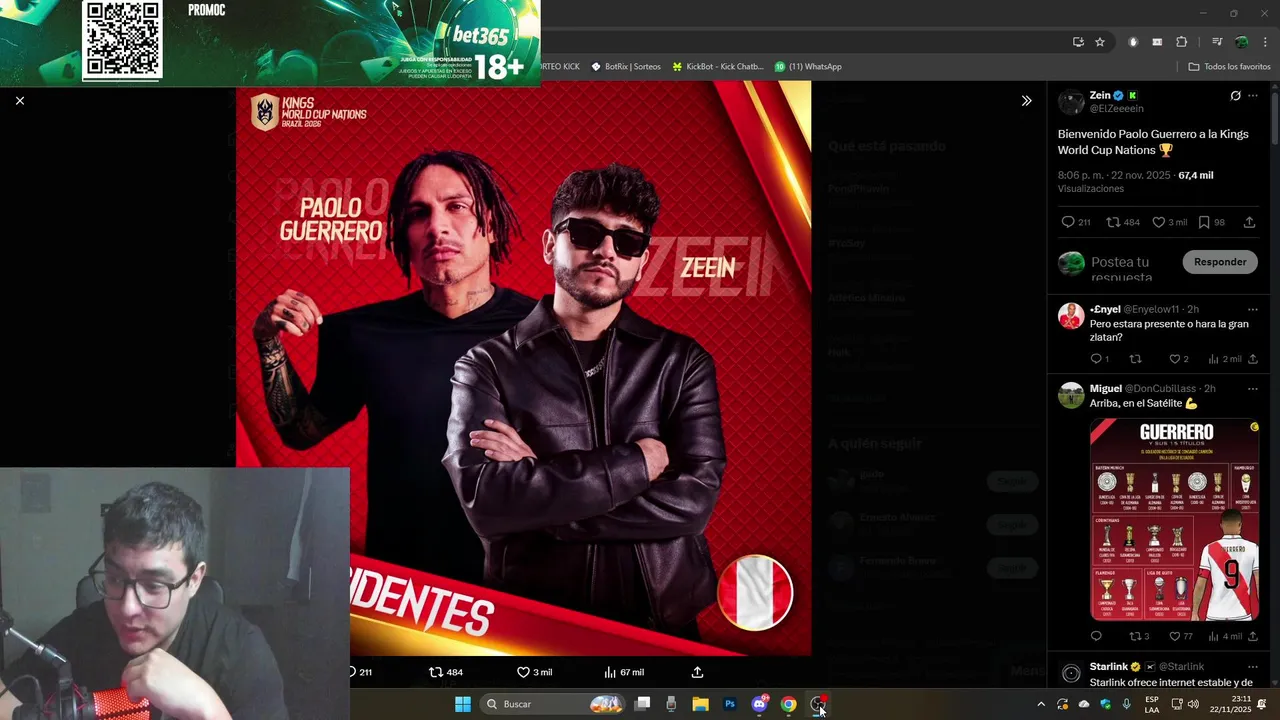
Task: Open Enyel's profile name link
Action: [1105, 309]
